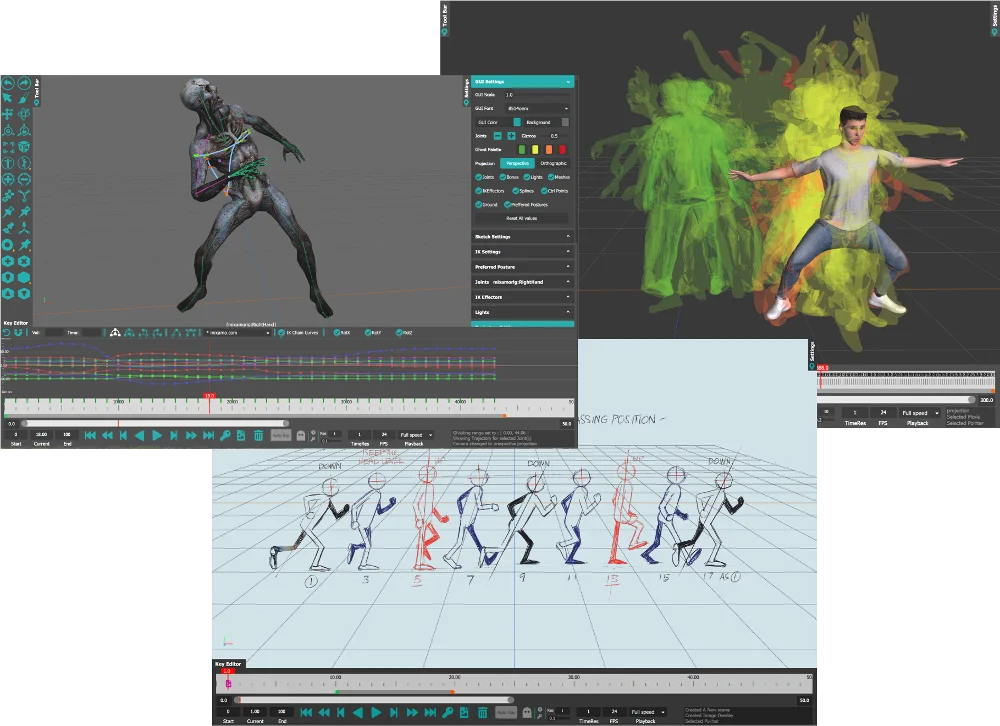Click the GUI Scale input field
The height and width of the screenshot is (726, 1000).
pyautogui.click(x=536, y=95)
